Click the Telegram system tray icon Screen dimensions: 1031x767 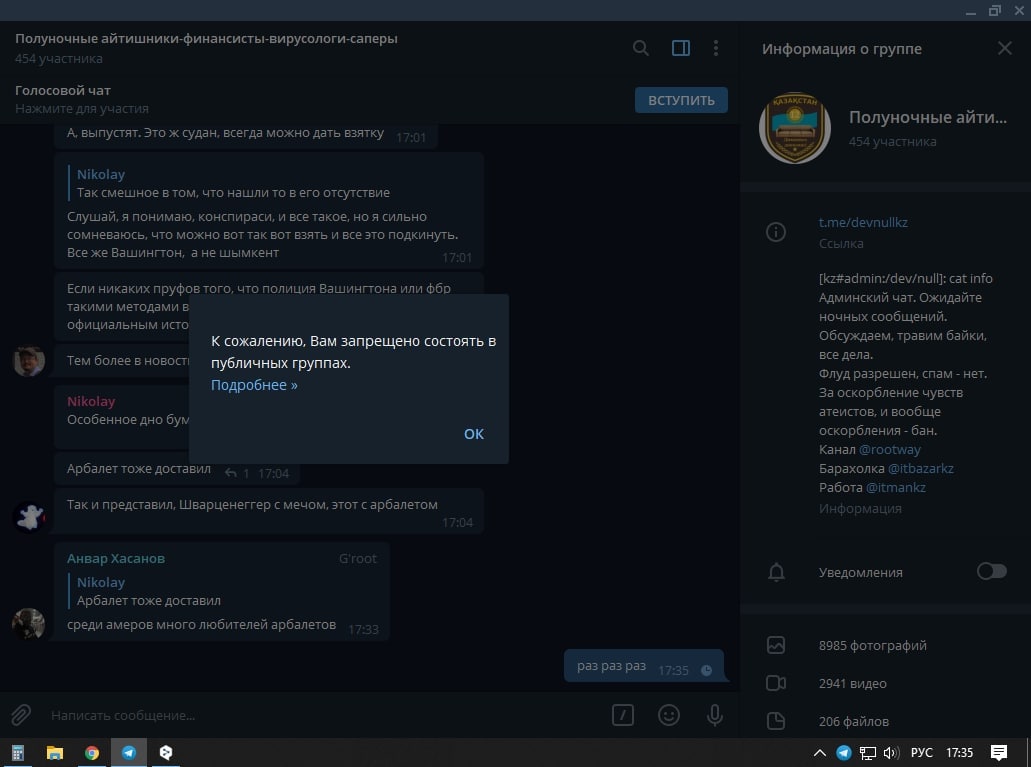point(844,753)
